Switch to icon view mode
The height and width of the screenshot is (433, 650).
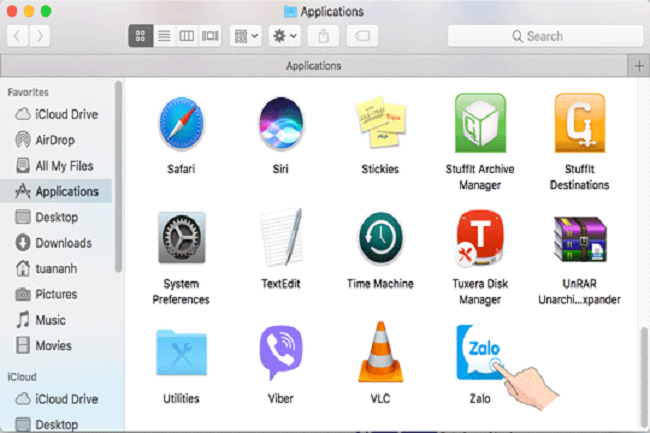tap(140, 36)
